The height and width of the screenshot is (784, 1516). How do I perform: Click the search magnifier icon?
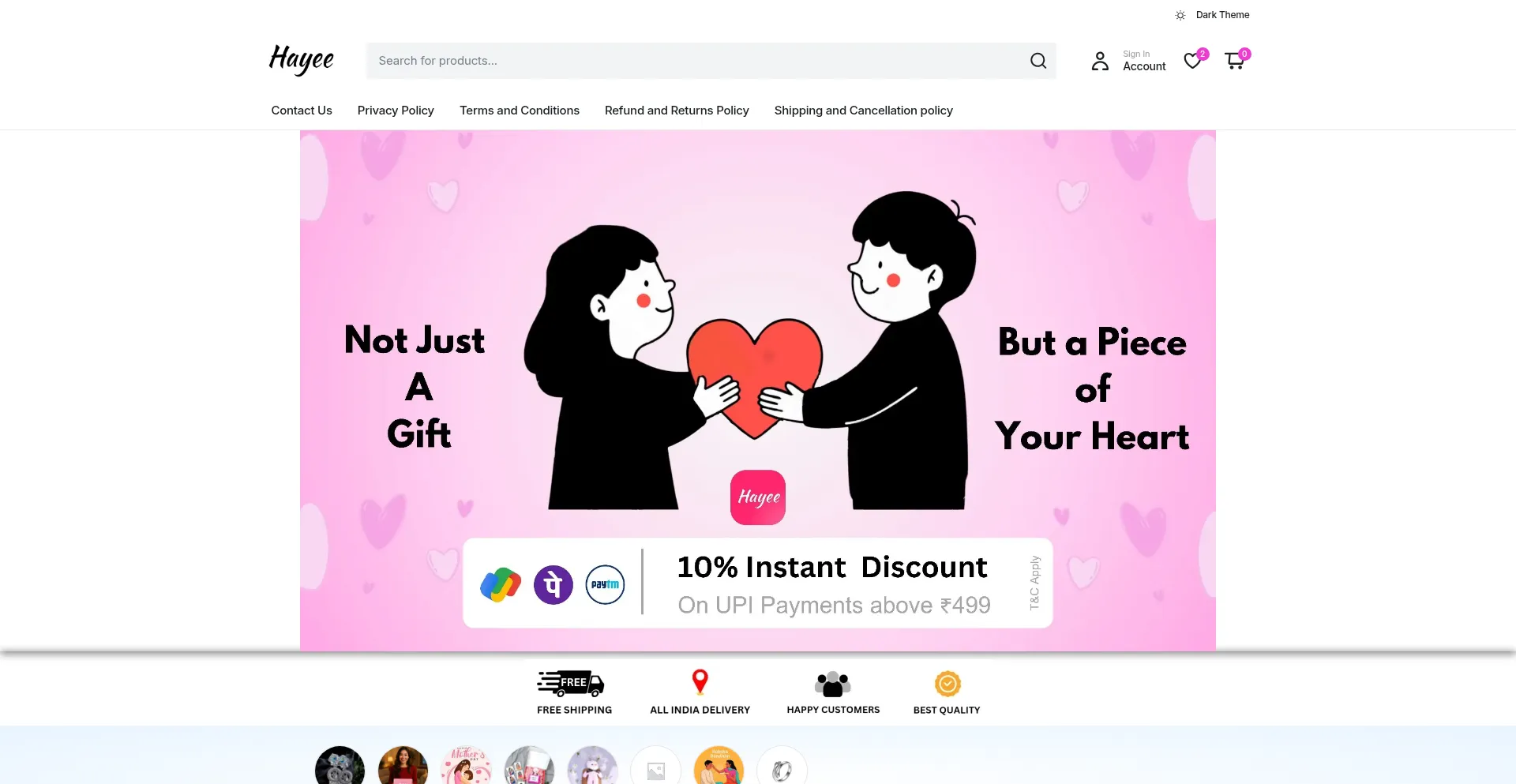[1038, 61]
